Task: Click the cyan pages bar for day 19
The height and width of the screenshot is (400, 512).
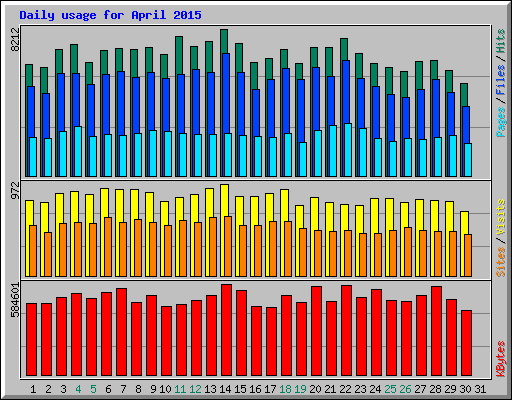Action: [x=303, y=159]
